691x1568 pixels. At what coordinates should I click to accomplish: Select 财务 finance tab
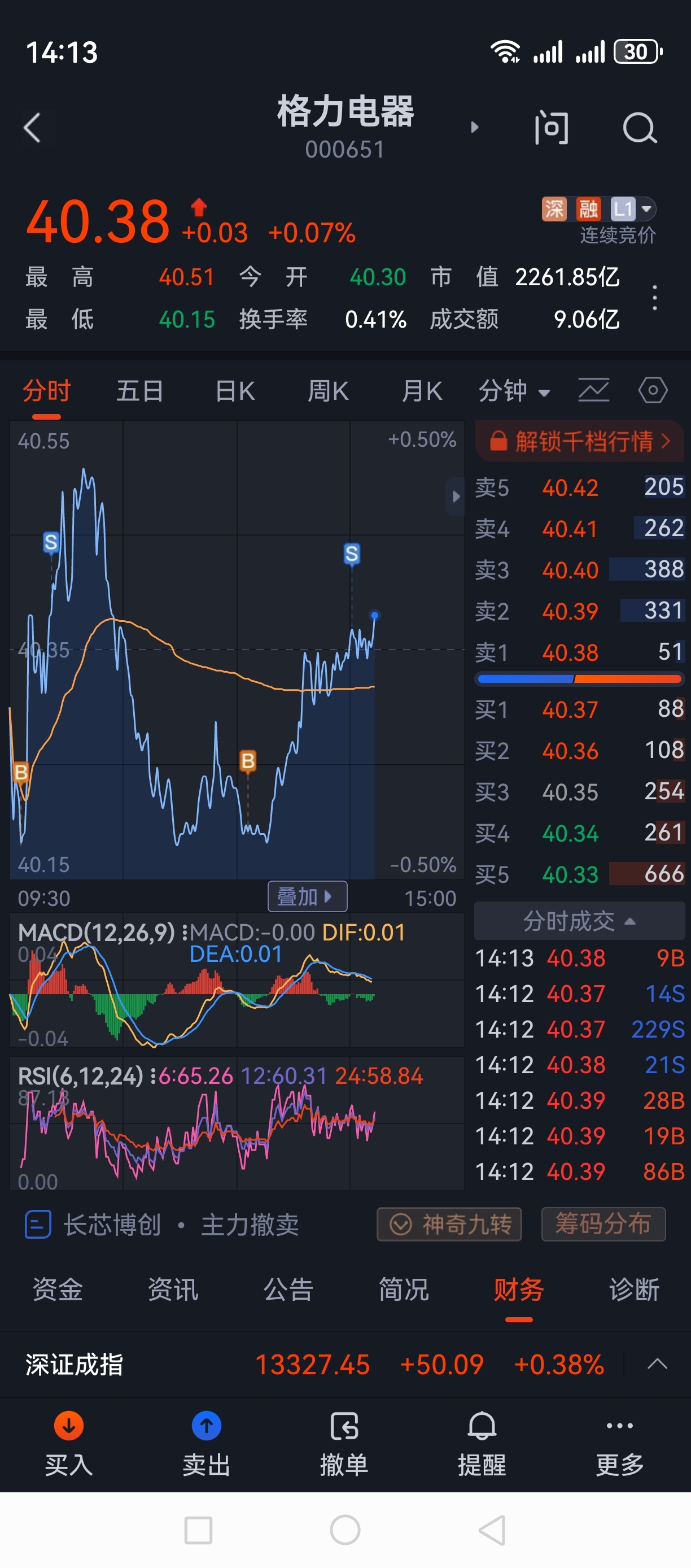tap(519, 1289)
